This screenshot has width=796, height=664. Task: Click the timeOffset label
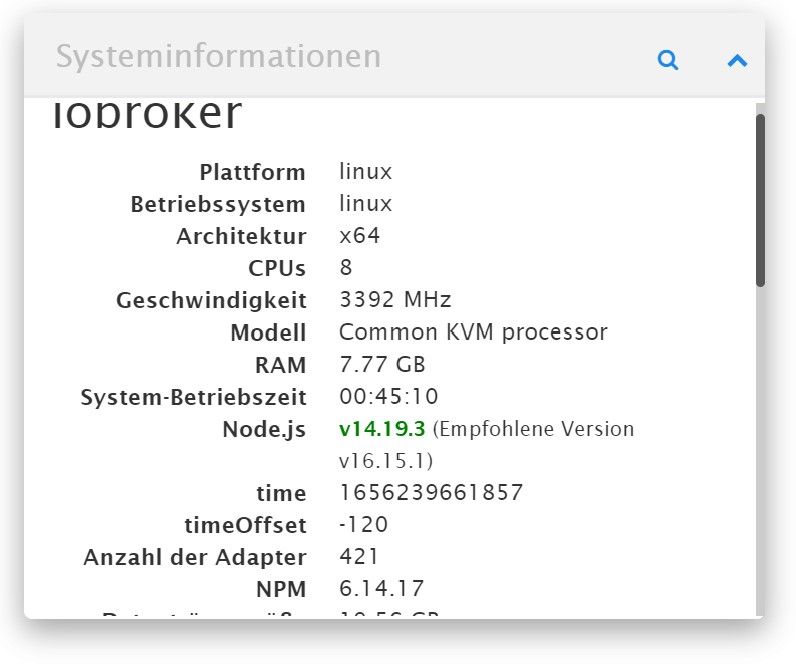tap(245, 525)
